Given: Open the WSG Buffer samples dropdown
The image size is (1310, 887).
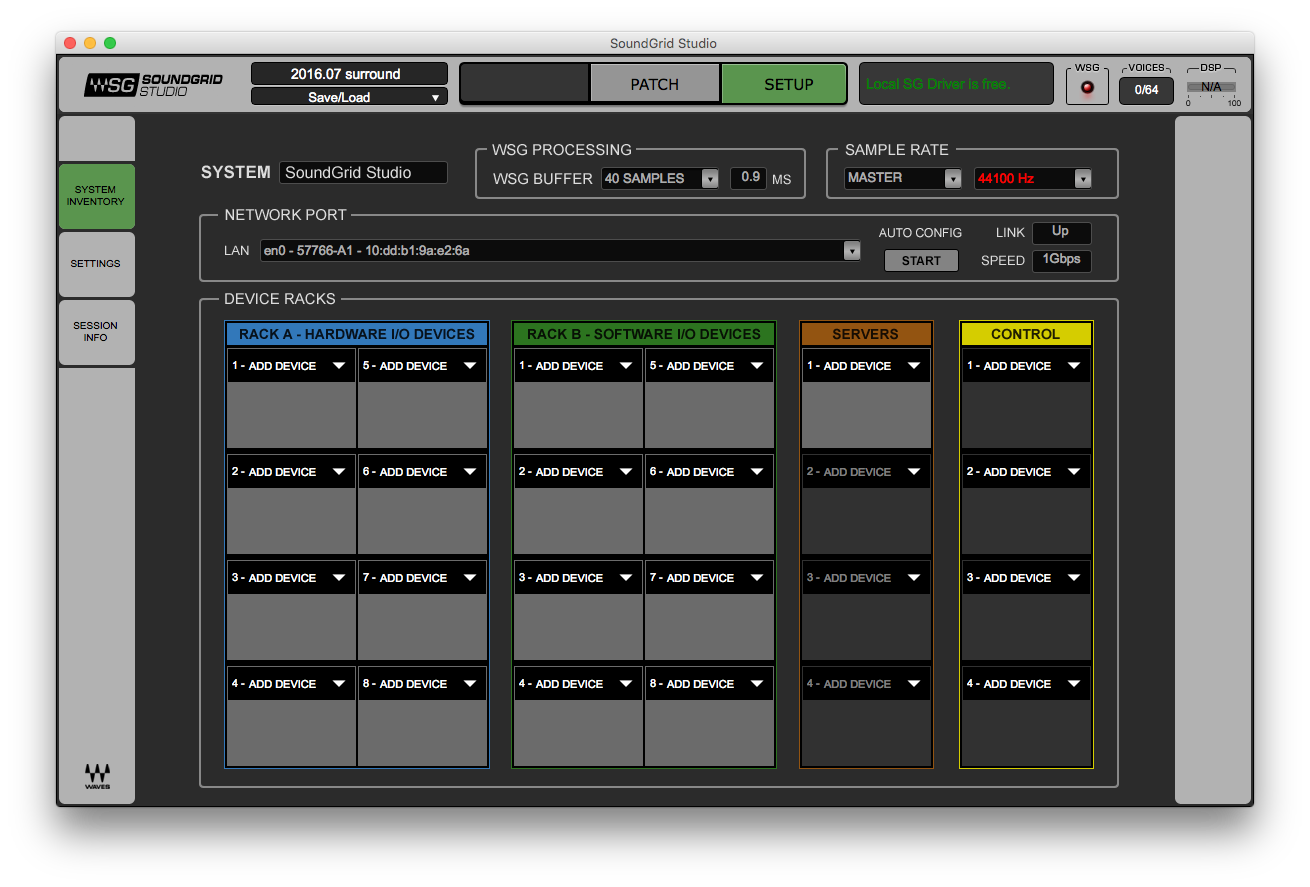Looking at the screenshot, I should click(660, 178).
